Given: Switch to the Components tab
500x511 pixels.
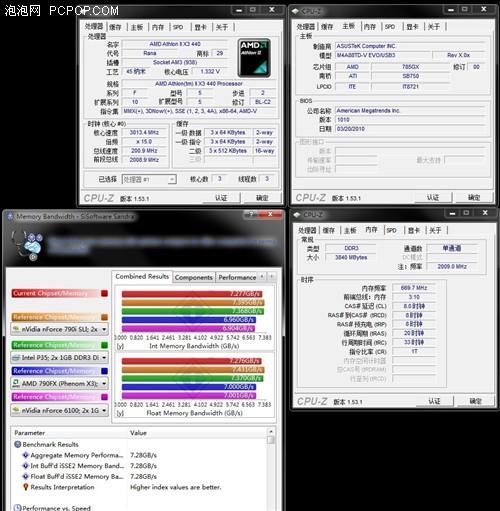Looking at the screenshot, I should coord(193,277).
